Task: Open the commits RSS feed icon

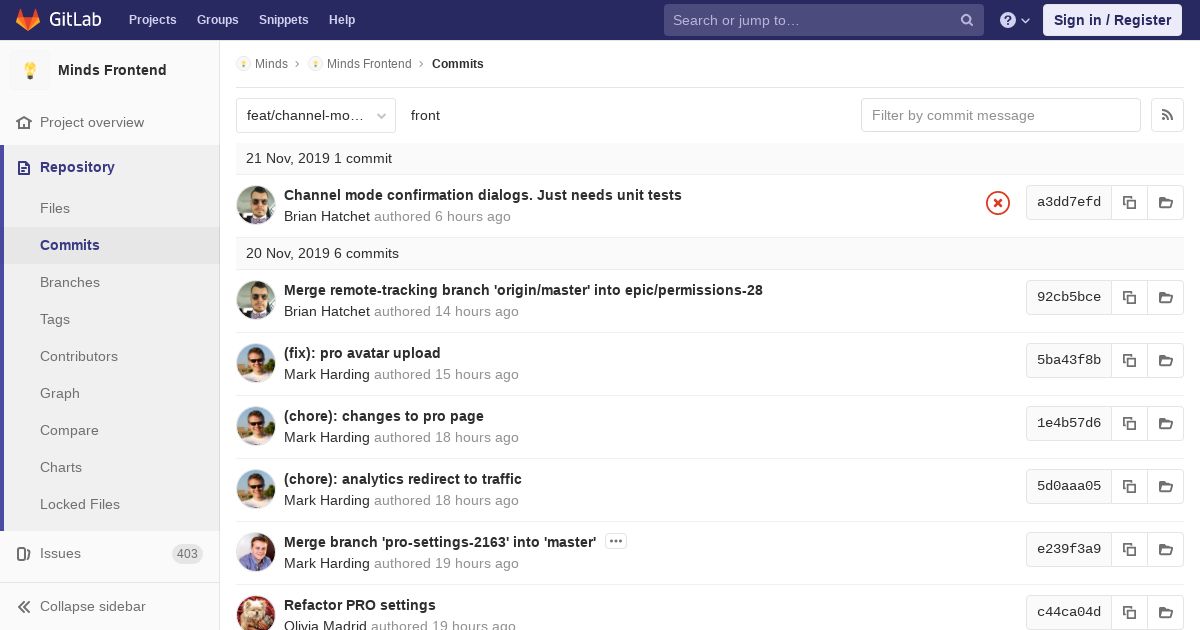Action: [1167, 115]
